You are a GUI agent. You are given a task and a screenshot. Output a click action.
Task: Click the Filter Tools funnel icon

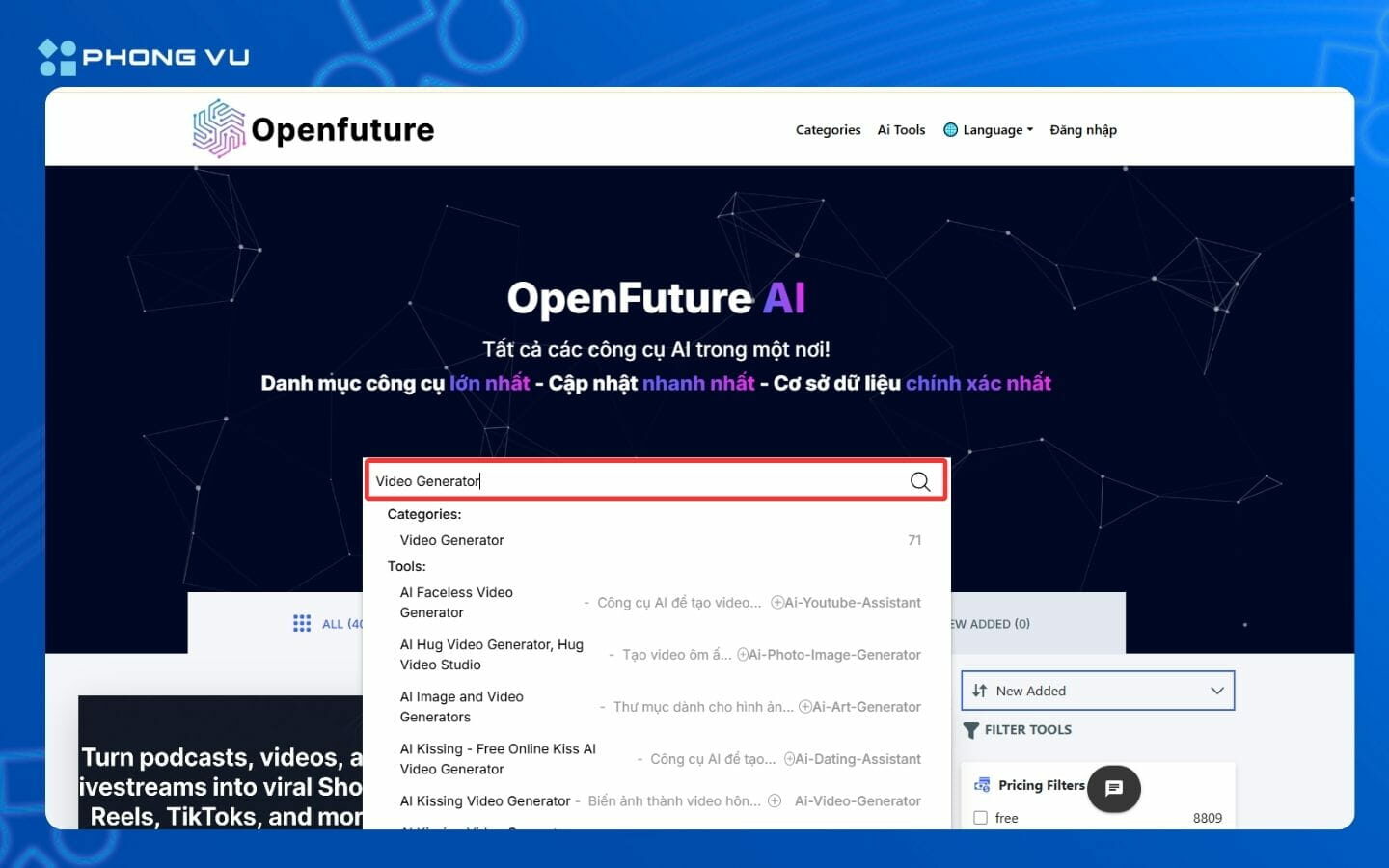click(971, 730)
